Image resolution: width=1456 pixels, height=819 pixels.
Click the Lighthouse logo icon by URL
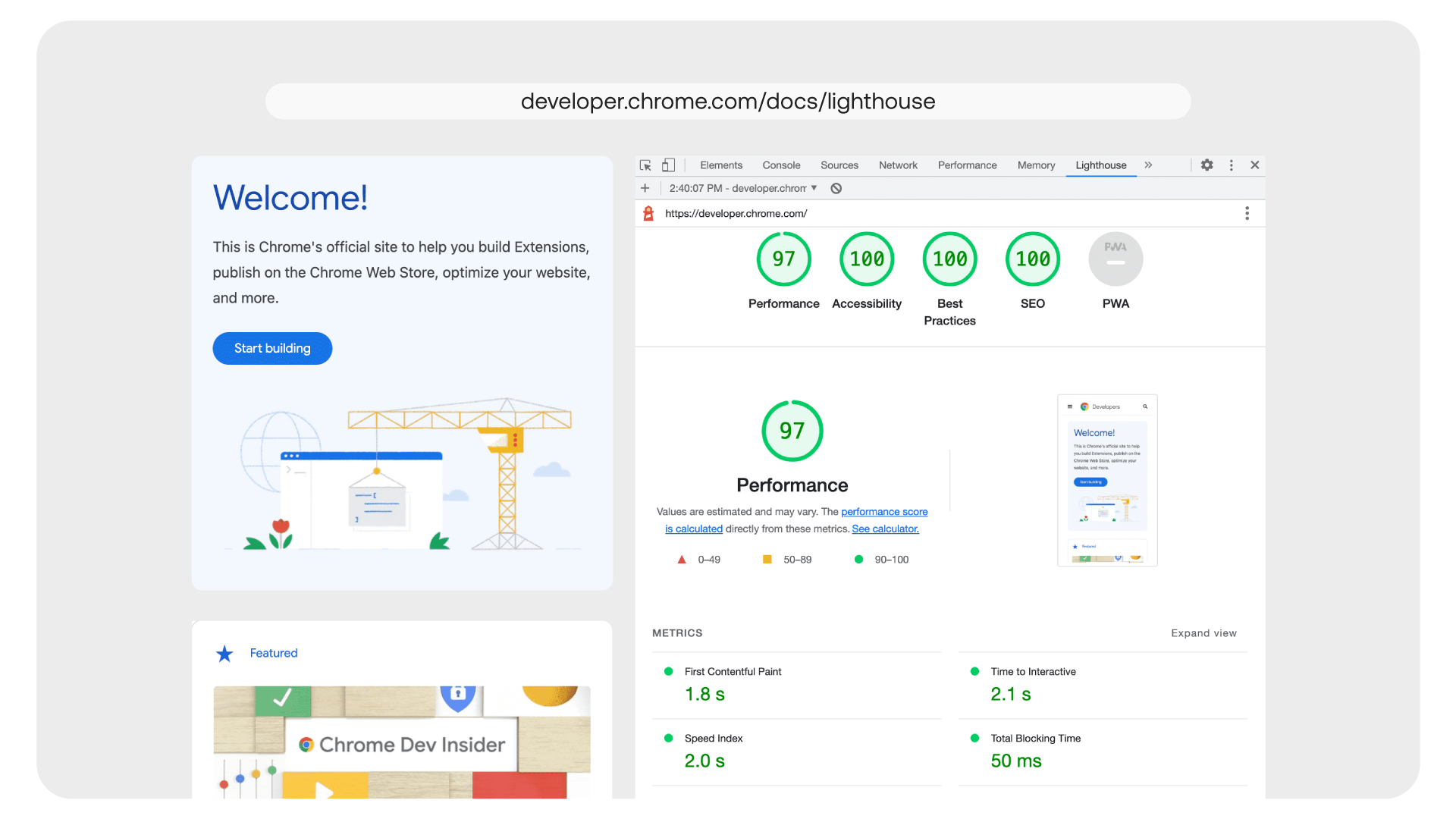point(648,214)
